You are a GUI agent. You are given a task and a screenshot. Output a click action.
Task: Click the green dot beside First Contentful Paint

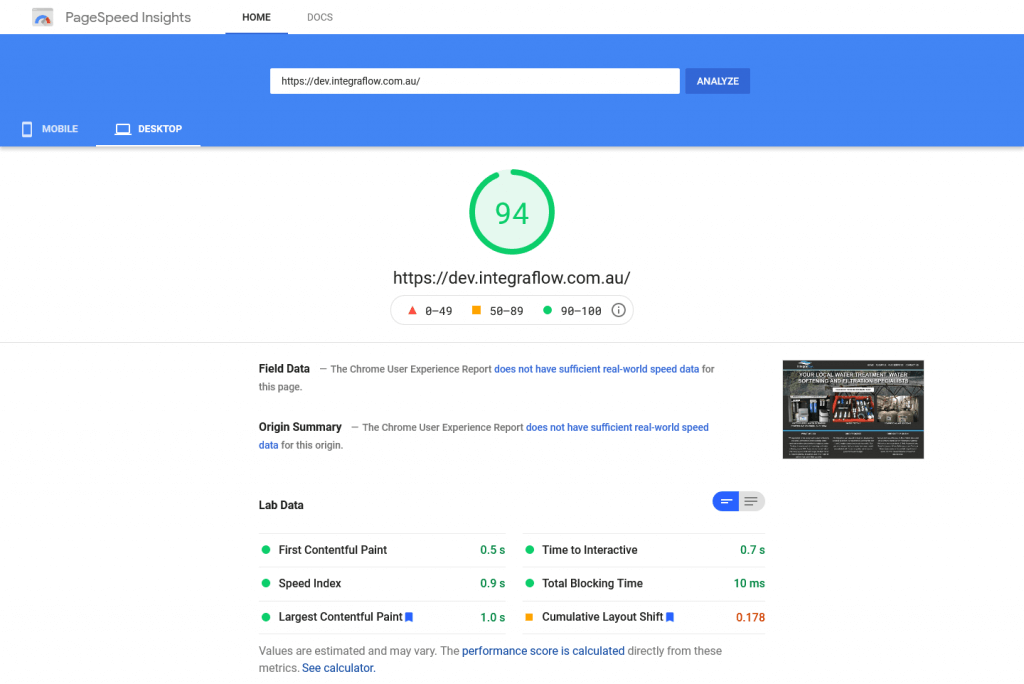pyautogui.click(x=265, y=549)
